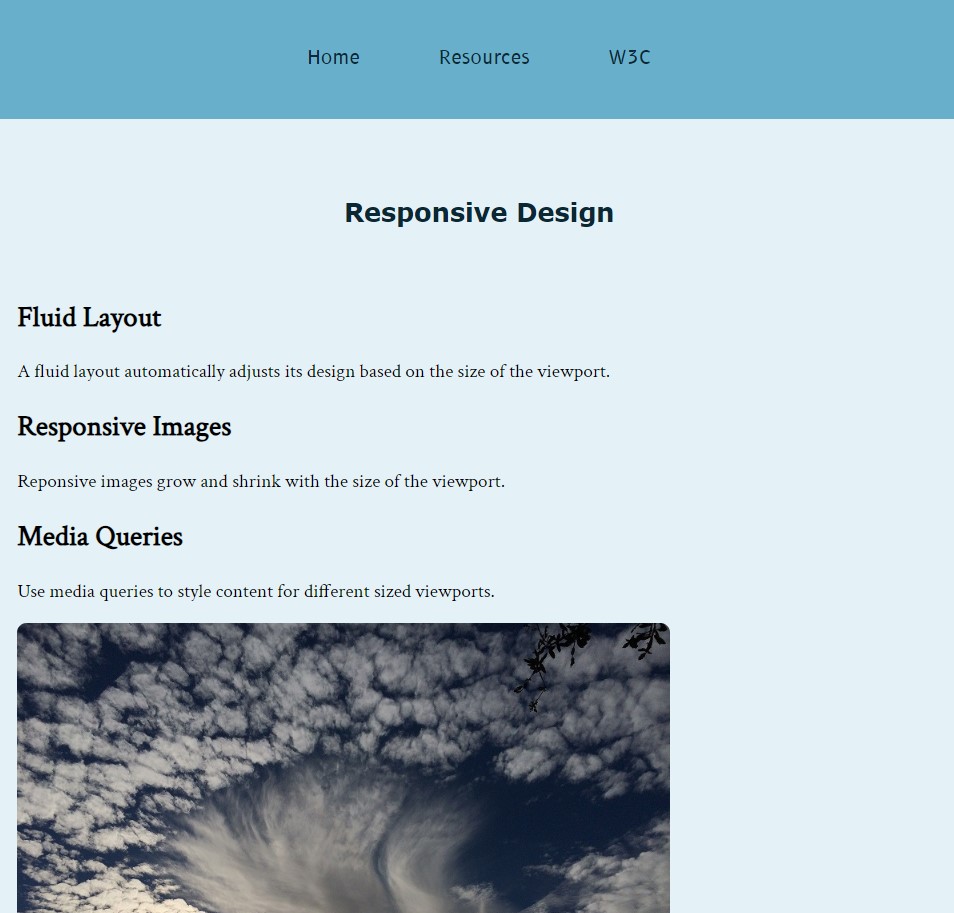The image size is (954, 913).
Task: Click the word 'Queries' in the third heading
Action: 144,537
